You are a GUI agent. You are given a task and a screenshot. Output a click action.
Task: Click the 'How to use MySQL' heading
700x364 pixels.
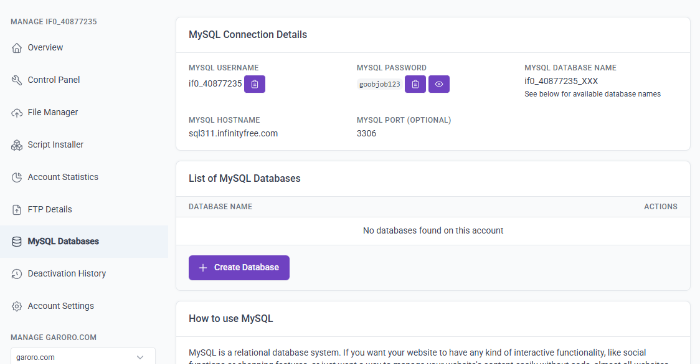[x=231, y=318]
